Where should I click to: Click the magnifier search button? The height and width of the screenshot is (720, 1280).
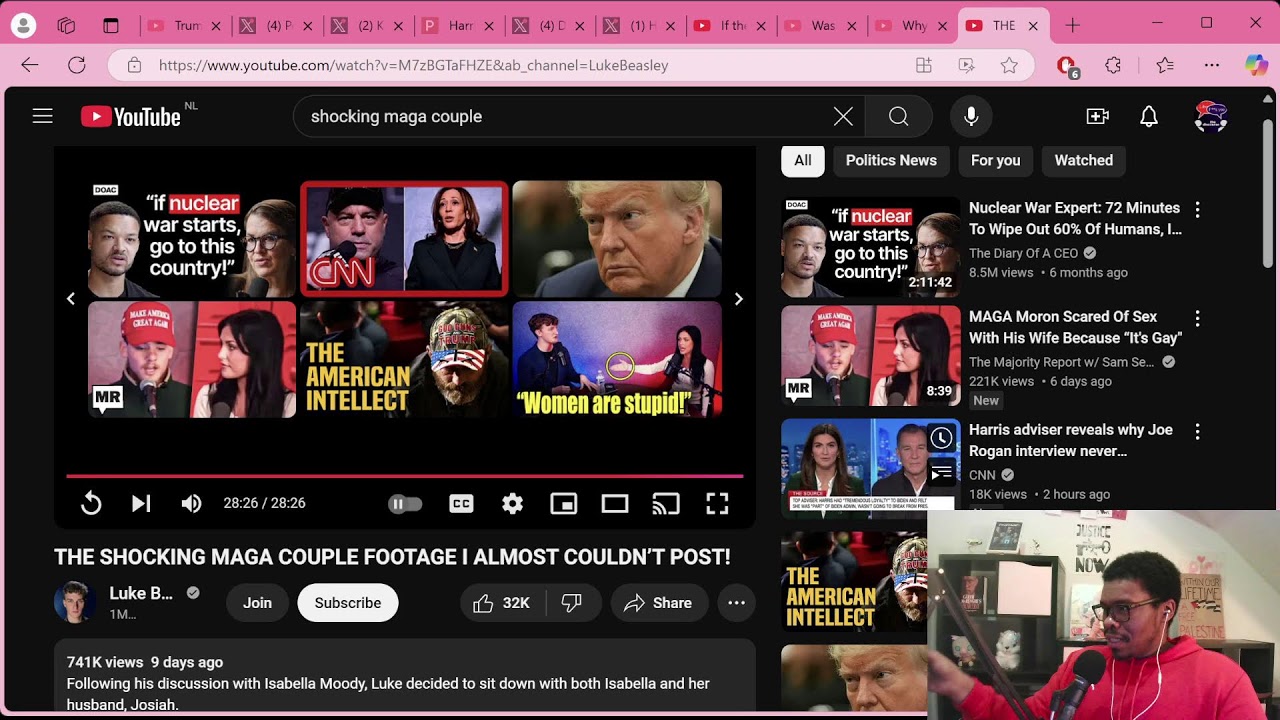898,117
